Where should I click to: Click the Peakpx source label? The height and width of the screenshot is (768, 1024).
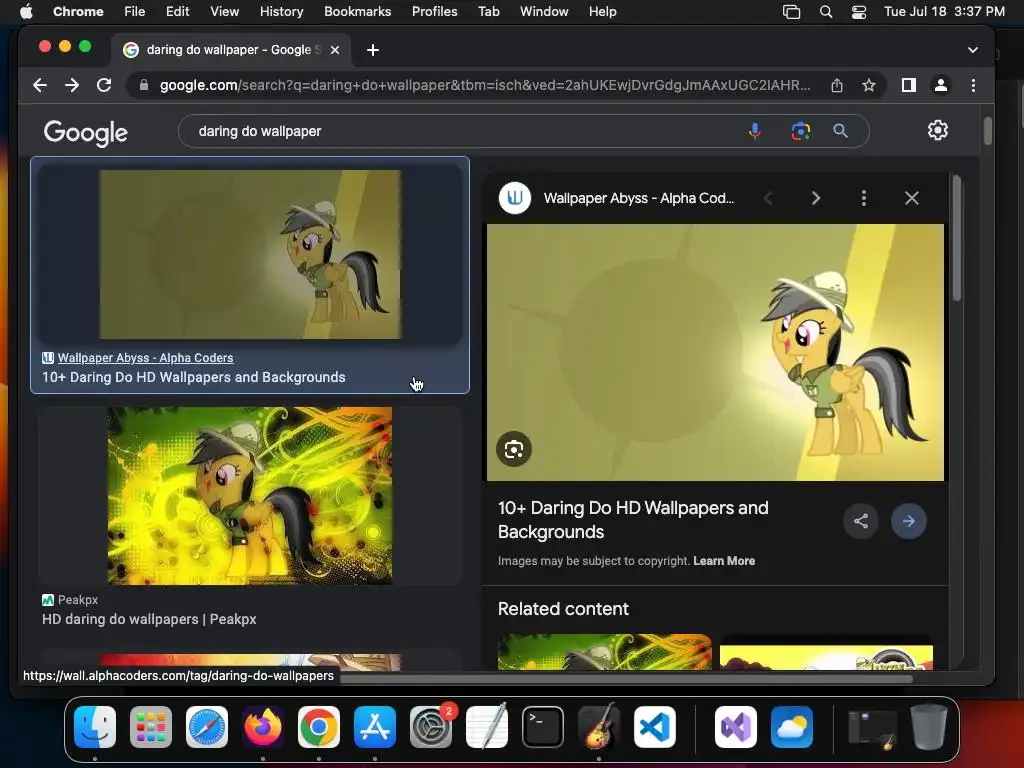(78, 600)
